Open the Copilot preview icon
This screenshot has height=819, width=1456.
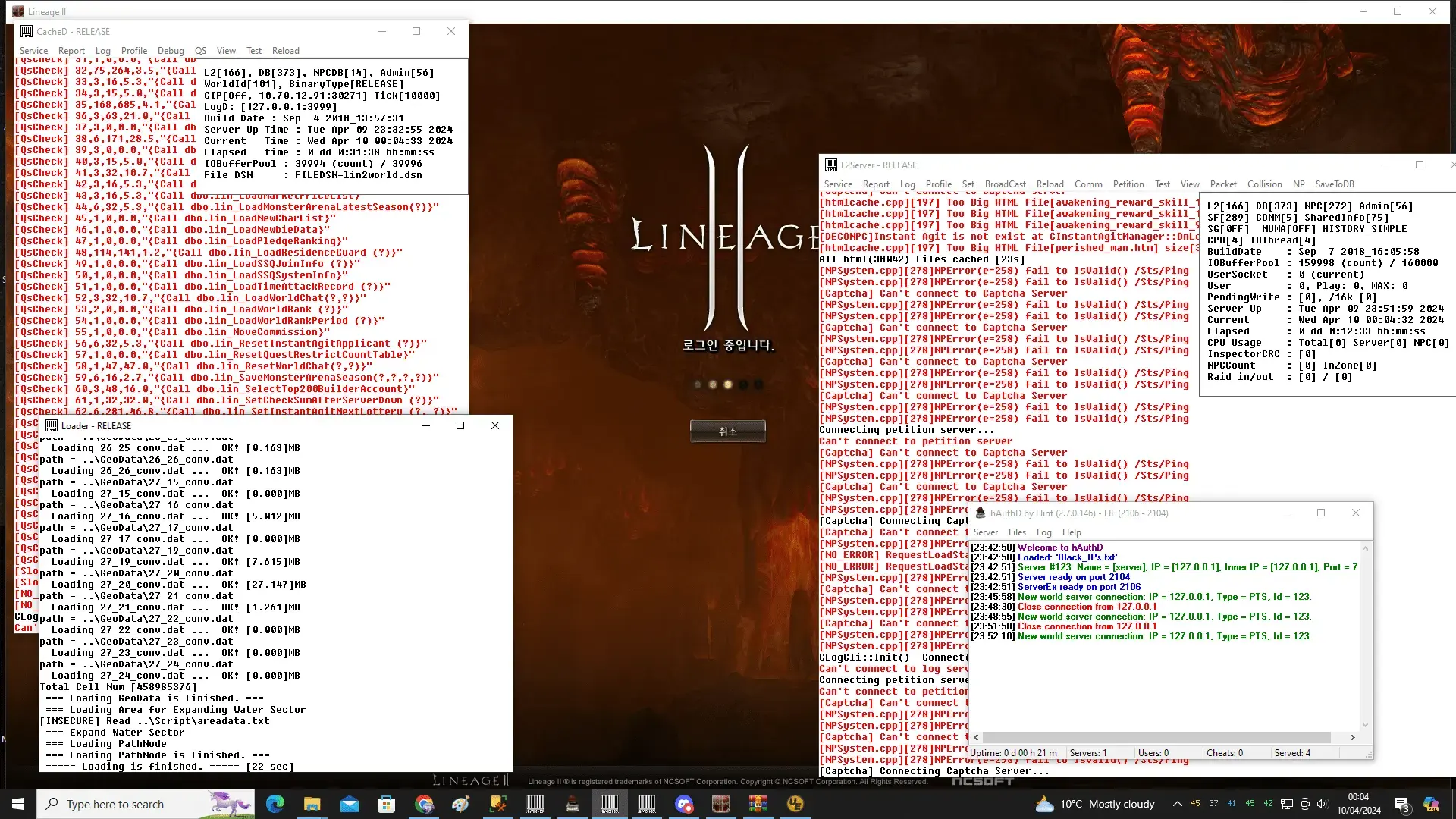pos(1431,804)
